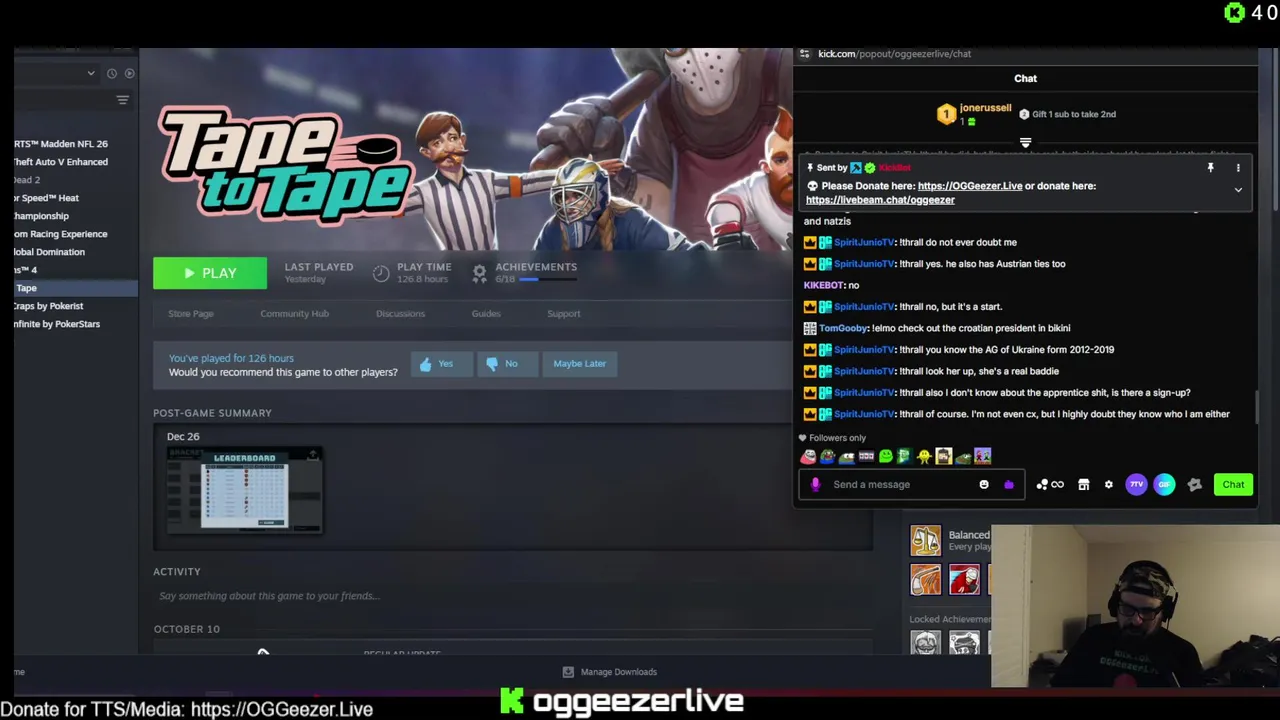Collapse the pinned message with chevron
Screen dimensions: 1280x720
coord(1238,189)
